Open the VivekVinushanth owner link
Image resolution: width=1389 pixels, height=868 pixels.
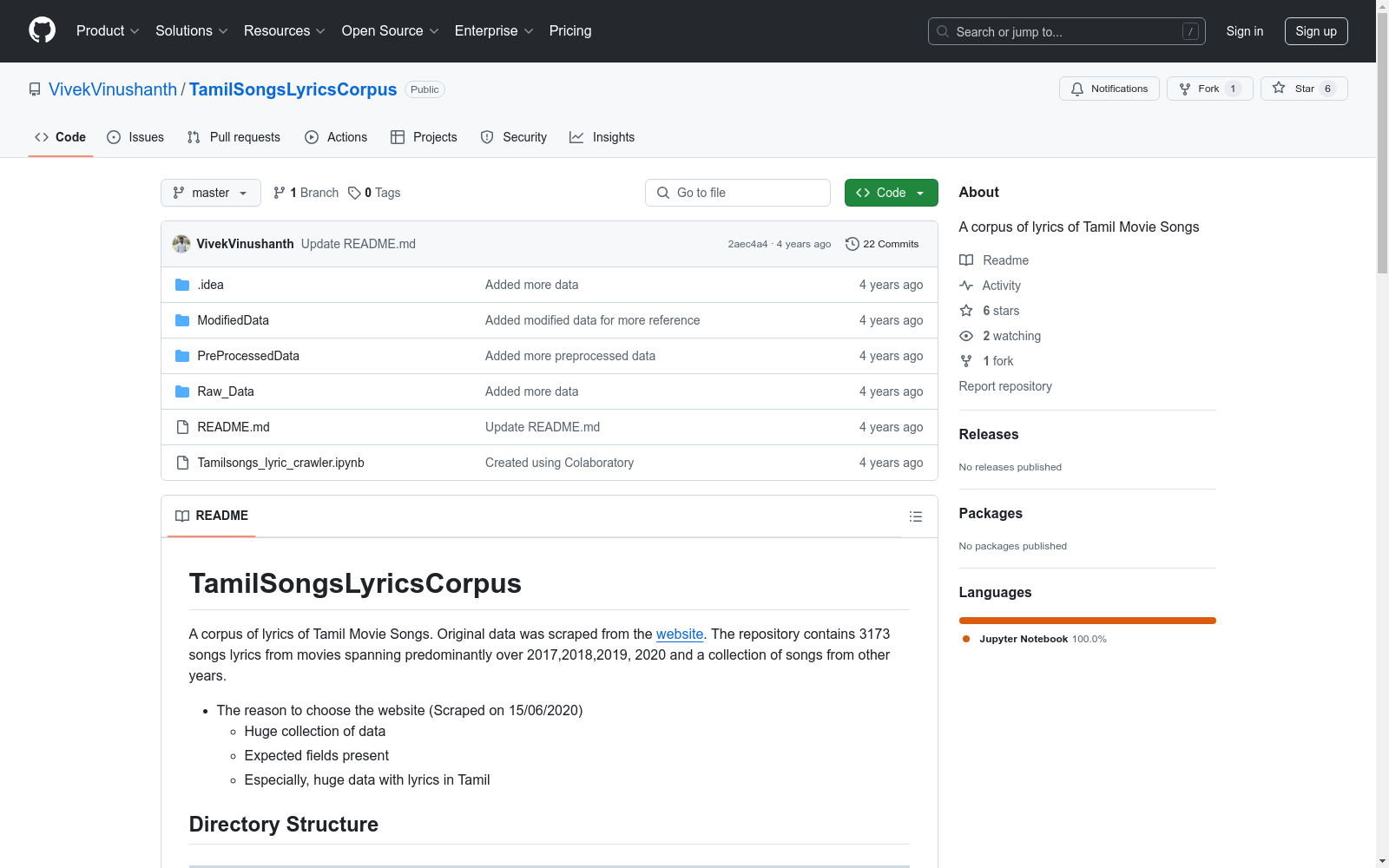pyautogui.click(x=113, y=89)
